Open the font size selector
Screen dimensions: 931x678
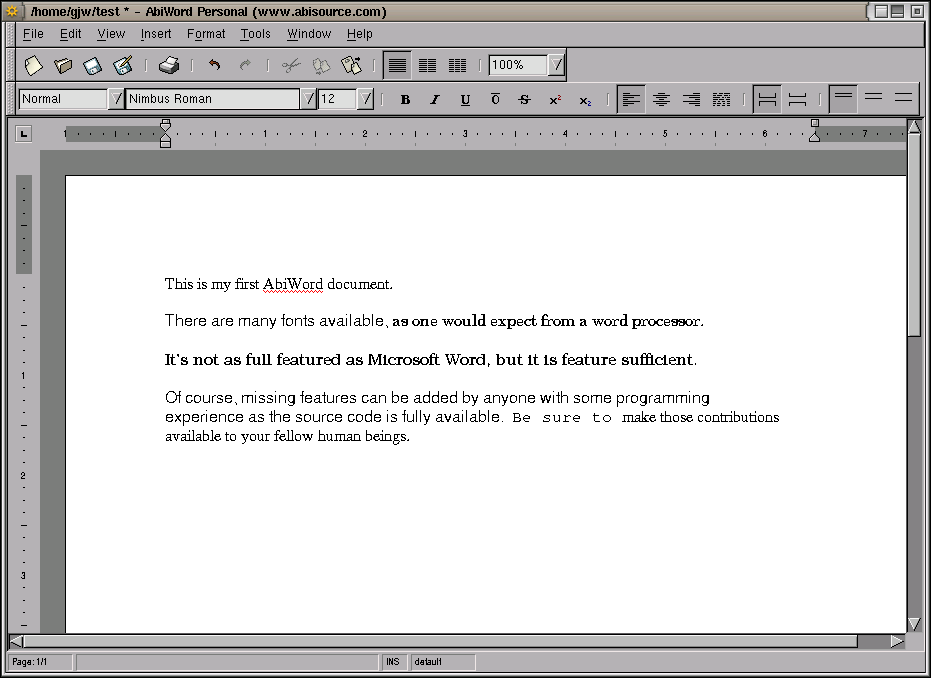pos(364,99)
